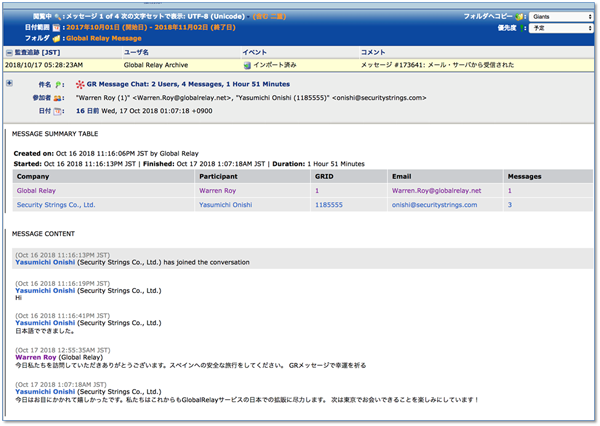Click the Messages column header
Image resolution: width=600 pixels, height=426 pixels.
click(525, 176)
